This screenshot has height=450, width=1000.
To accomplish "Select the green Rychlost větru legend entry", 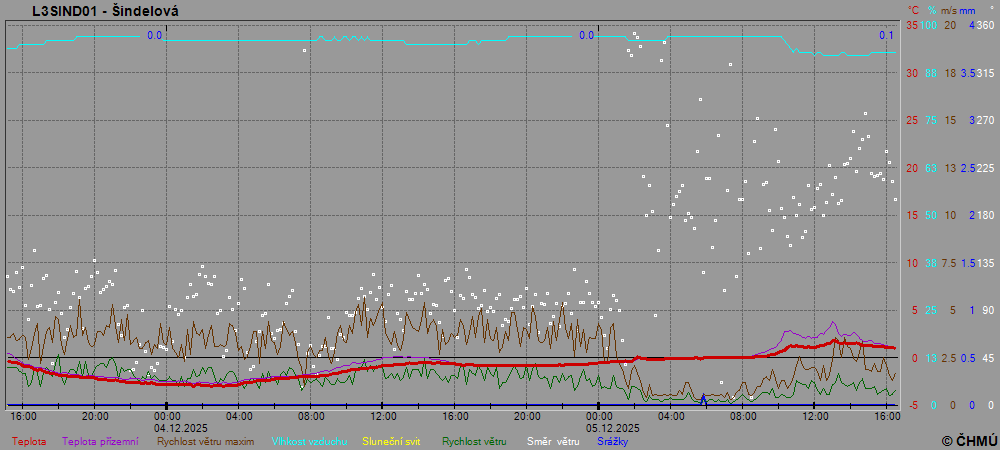I will tap(474, 441).
